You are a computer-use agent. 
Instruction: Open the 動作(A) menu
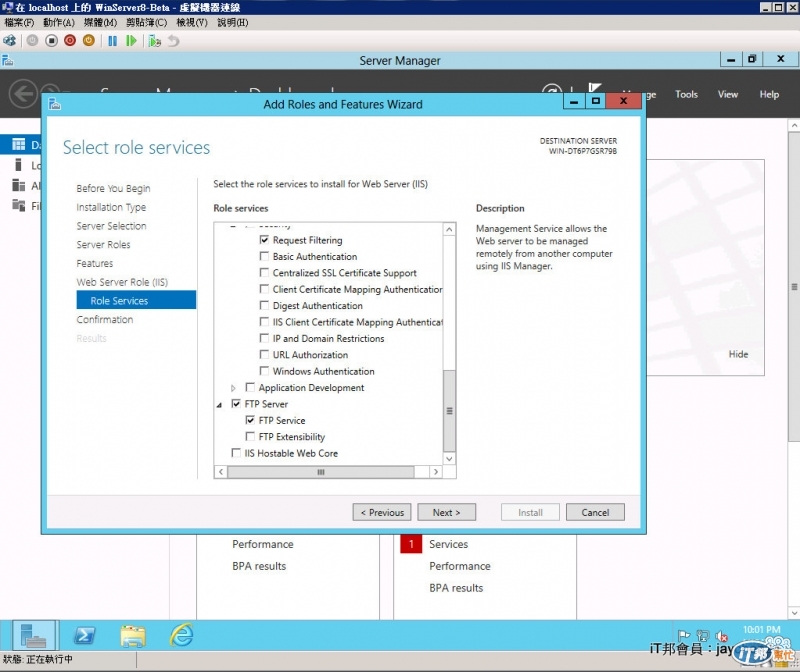click(x=59, y=22)
